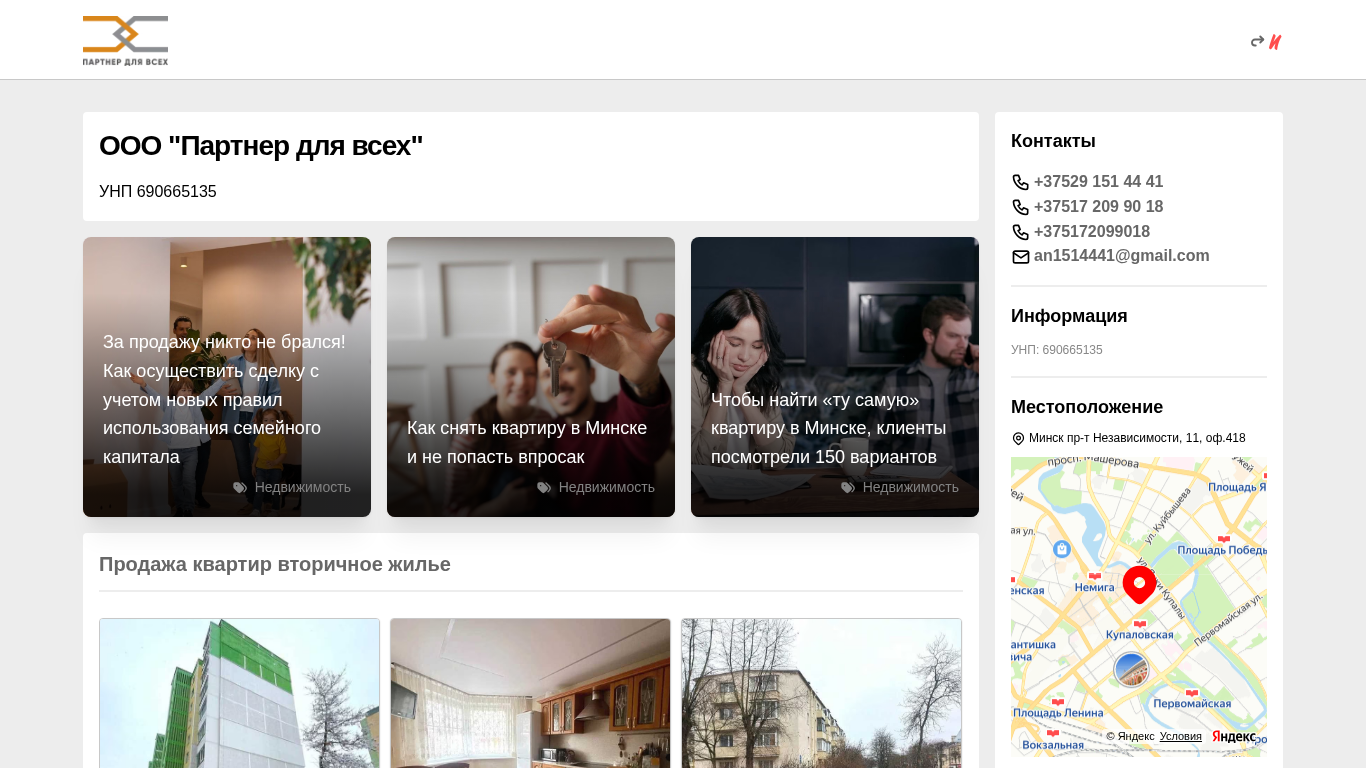Click the blue shopping bag icon on map
The height and width of the screenshot is (768, 1366).
tap(1062, 549)
